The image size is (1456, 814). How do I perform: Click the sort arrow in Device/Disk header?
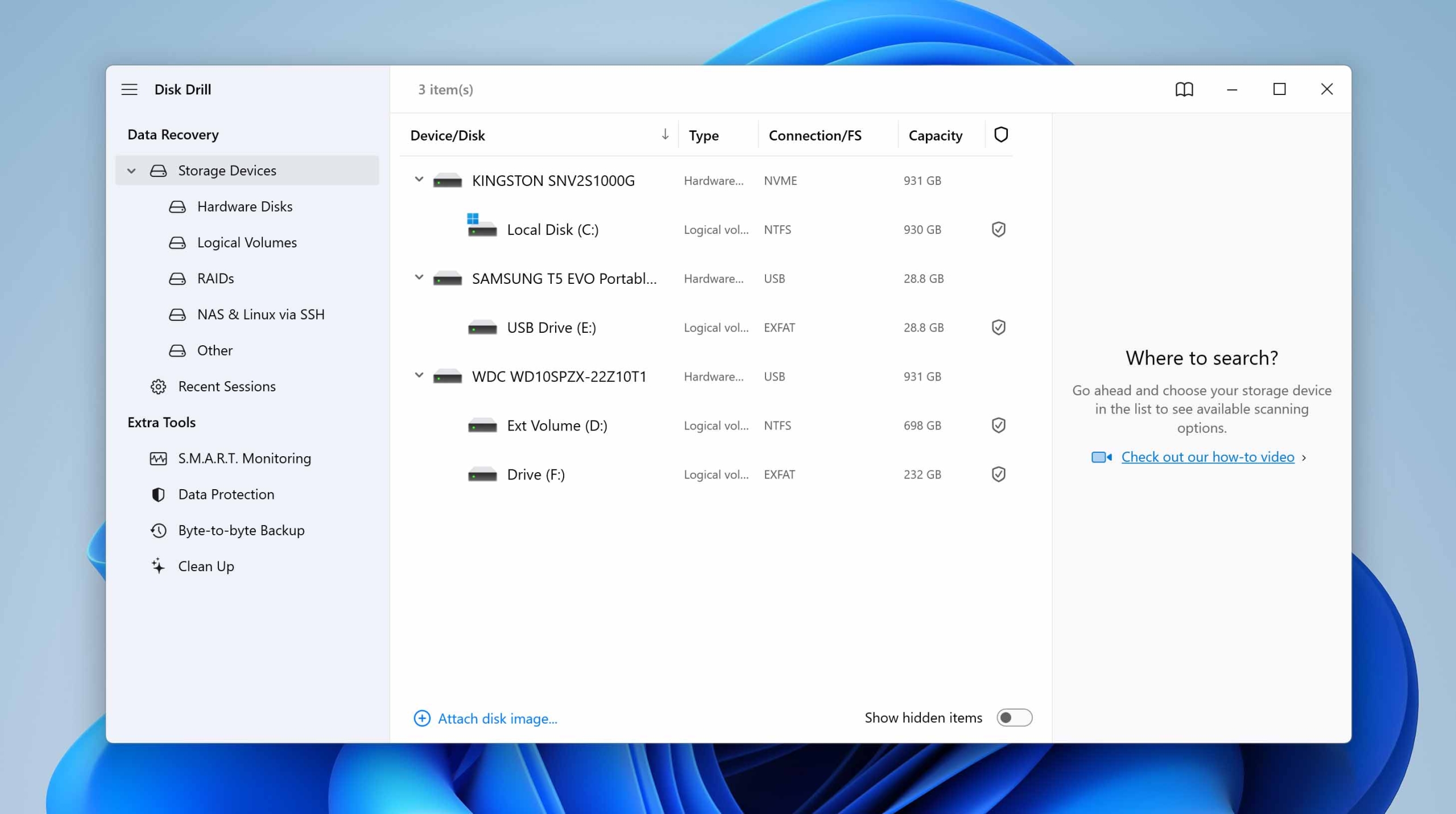coord(665,134)
